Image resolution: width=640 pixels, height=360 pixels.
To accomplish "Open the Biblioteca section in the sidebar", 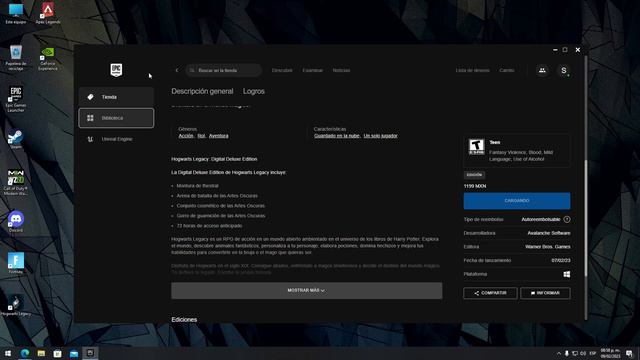I will coord(116,118).
